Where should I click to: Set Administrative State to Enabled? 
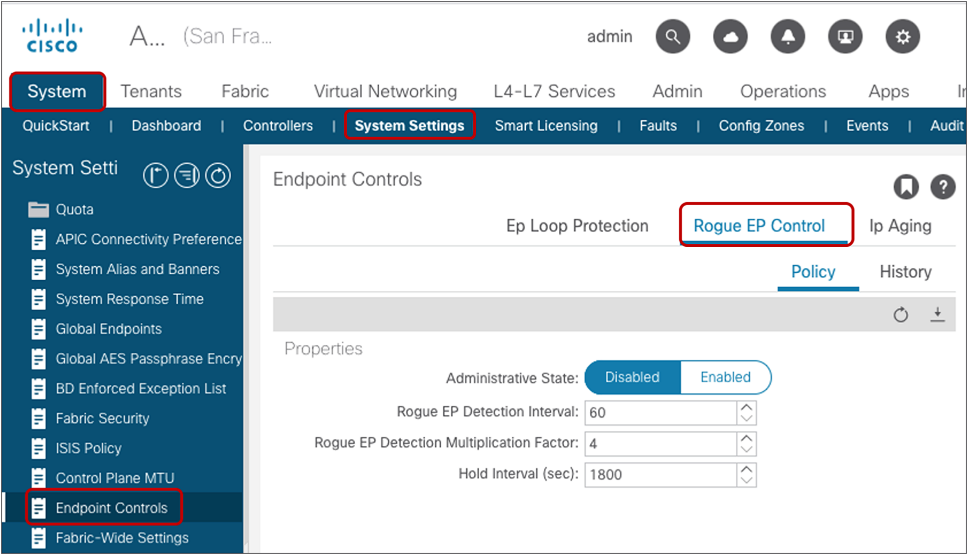725,377
